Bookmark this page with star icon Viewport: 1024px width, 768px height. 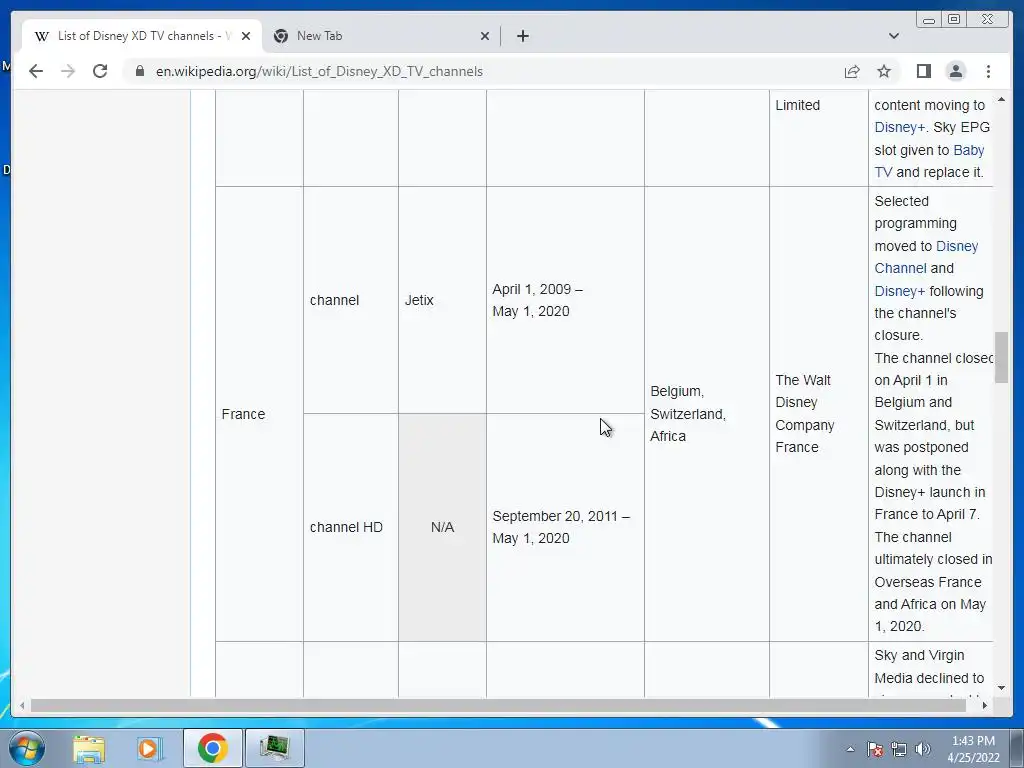click(x=884, y=71)
